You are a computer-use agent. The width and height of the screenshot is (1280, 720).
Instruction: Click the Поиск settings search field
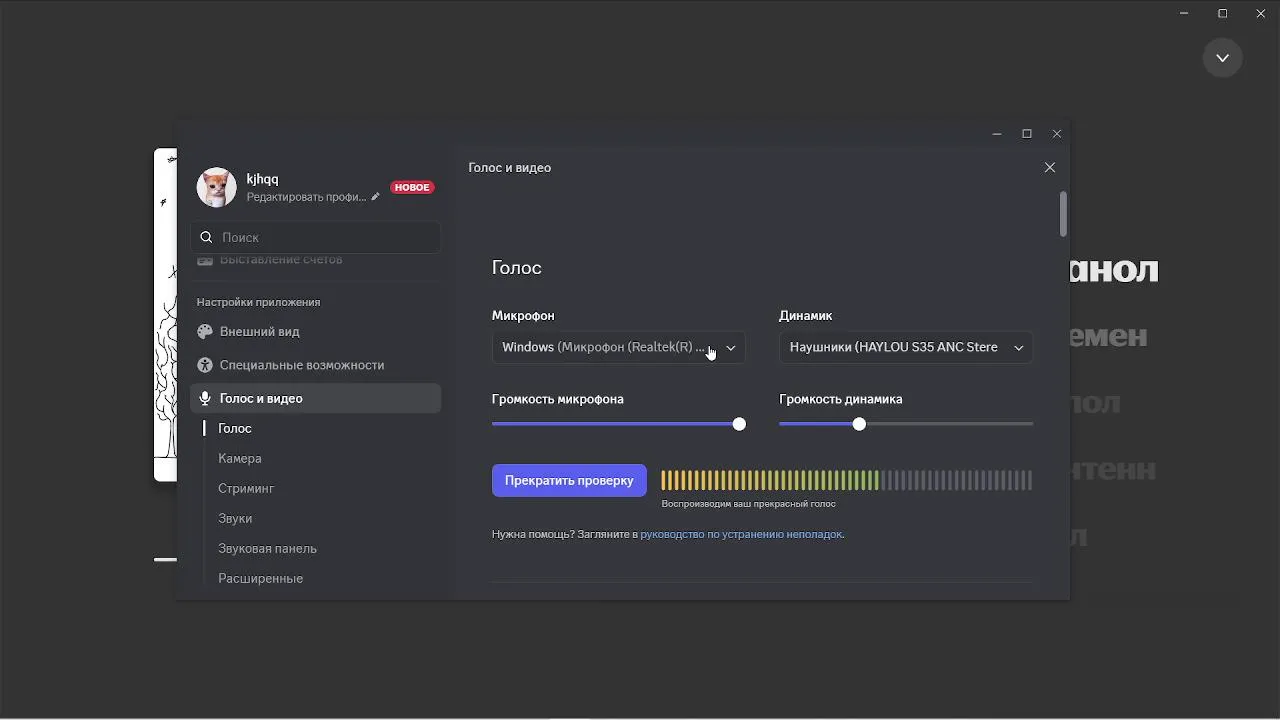pyautogui.click(x=325, y=237)
